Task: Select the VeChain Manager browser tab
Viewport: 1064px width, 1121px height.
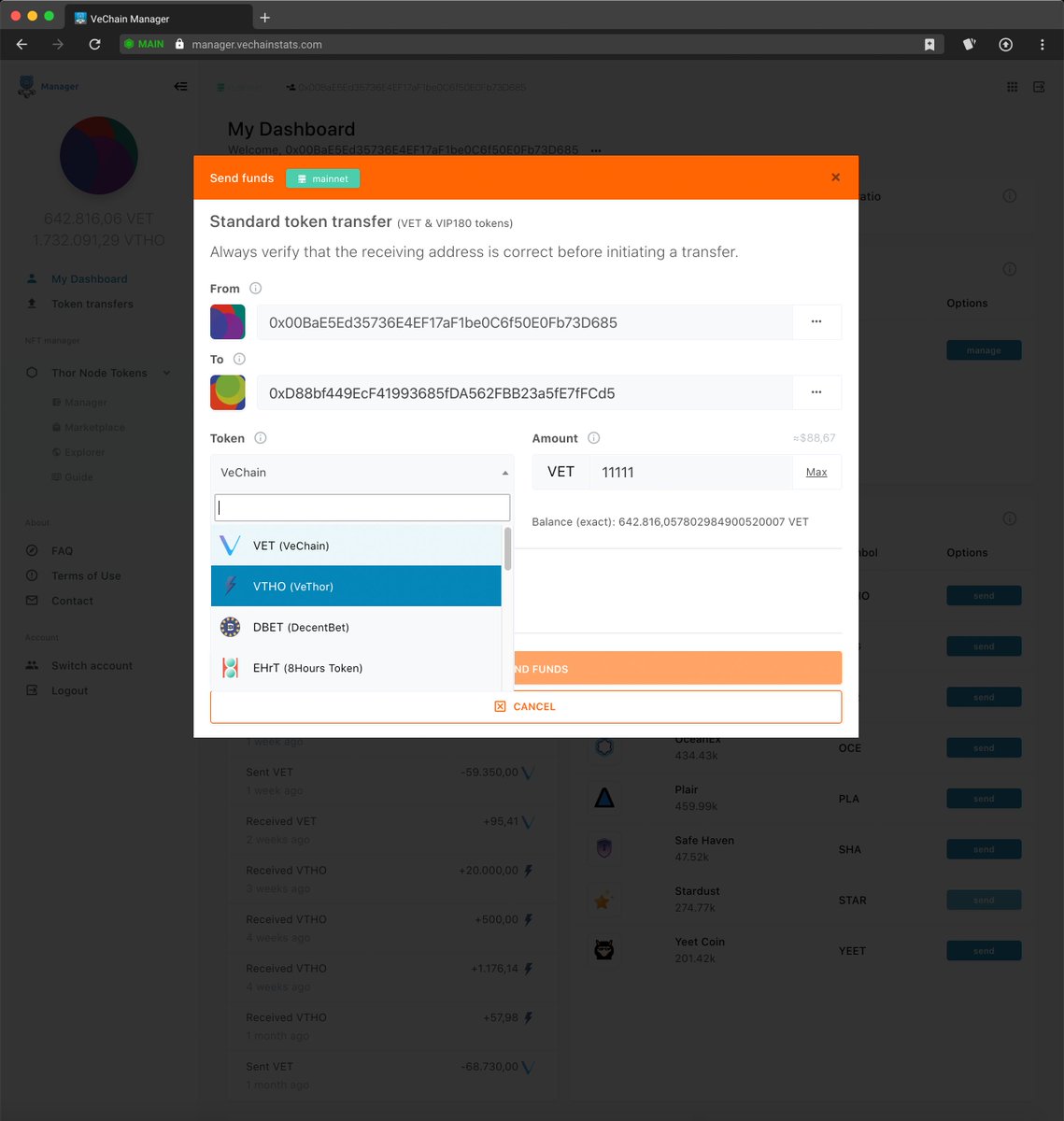Action: 159,19
